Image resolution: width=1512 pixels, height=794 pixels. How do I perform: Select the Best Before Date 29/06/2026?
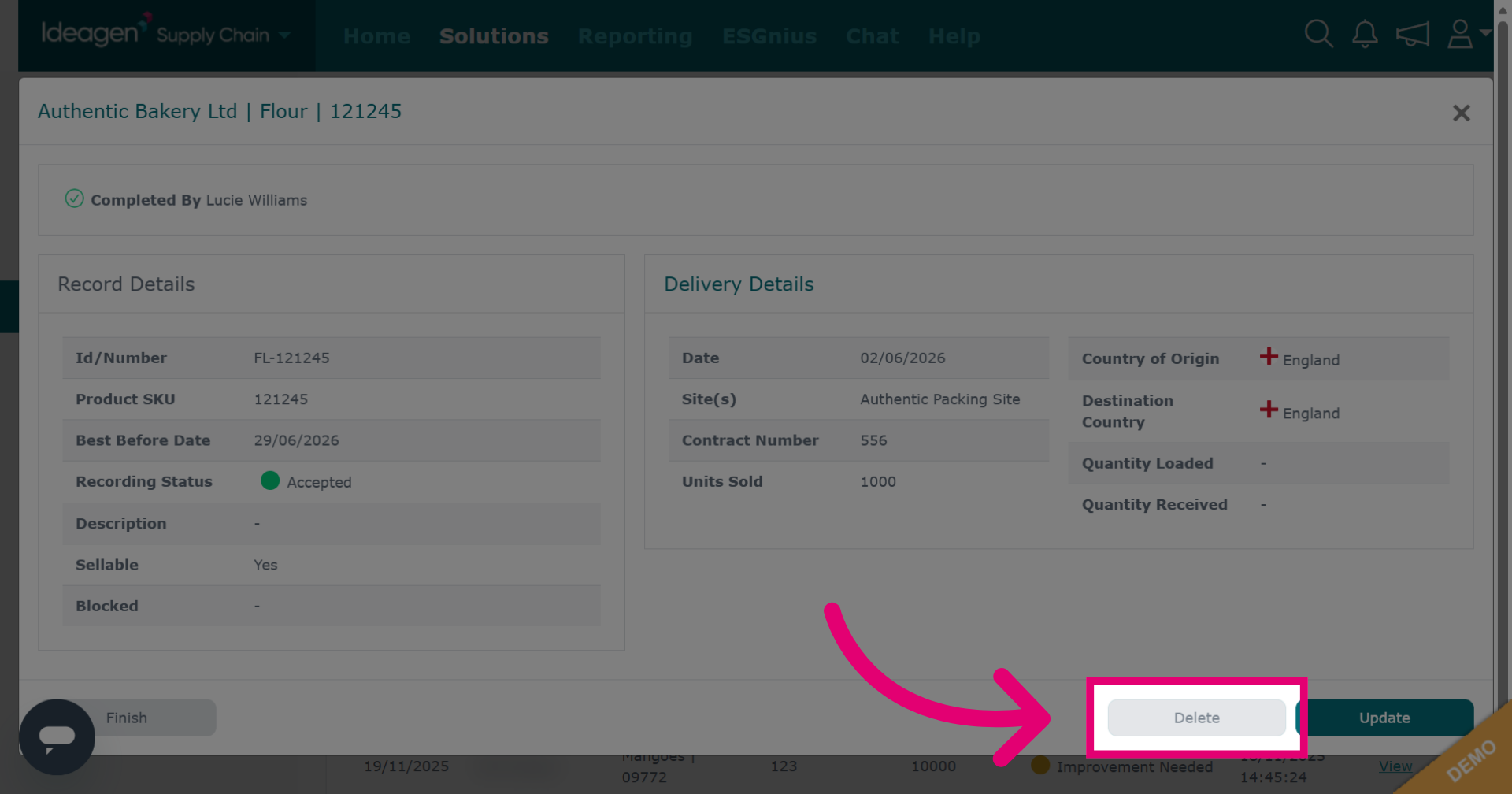click(x=296, y=440)
